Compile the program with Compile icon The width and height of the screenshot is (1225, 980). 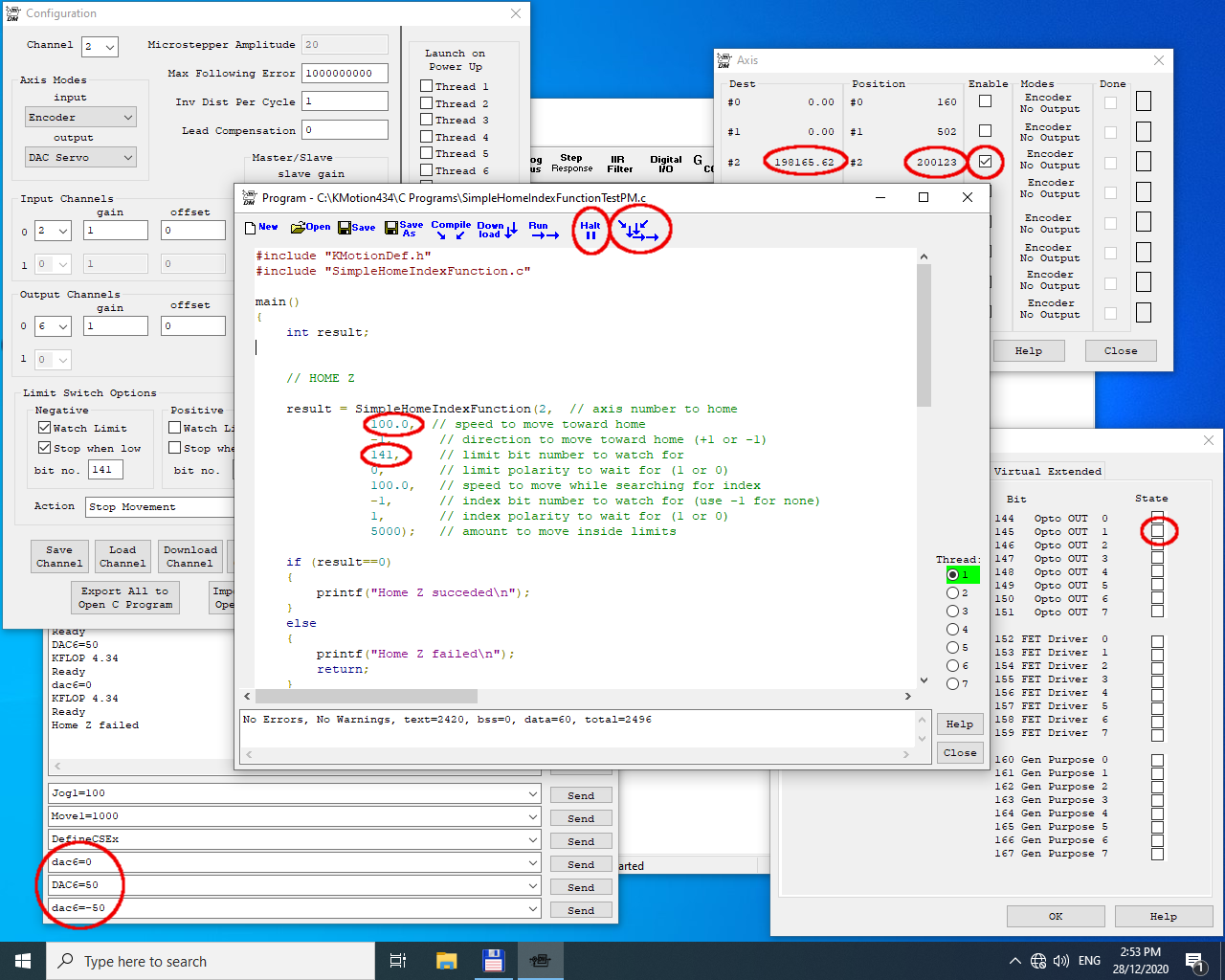tap(451, 229)
